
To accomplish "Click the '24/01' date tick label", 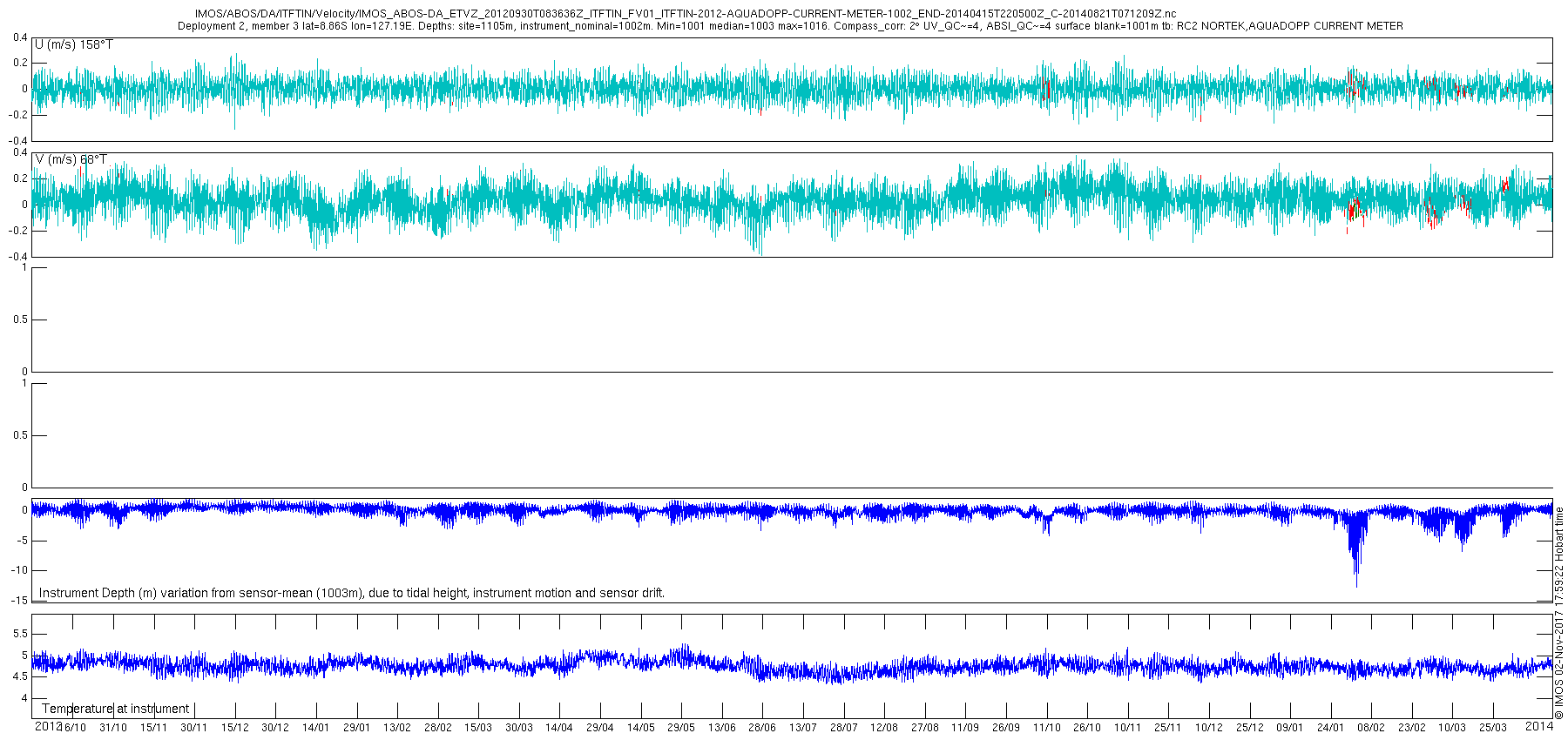I will pyautogui.click(x=1330, y=728).
